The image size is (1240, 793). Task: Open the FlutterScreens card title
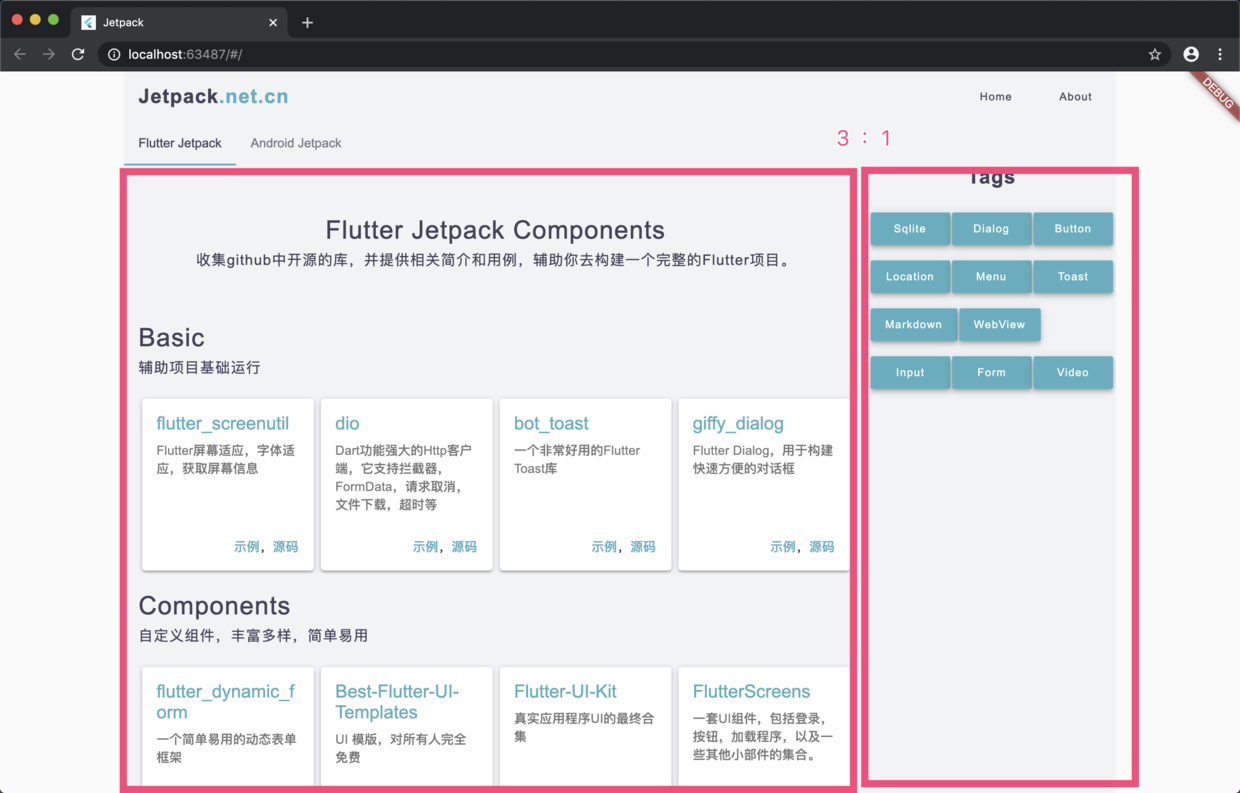tap(751, 692)
